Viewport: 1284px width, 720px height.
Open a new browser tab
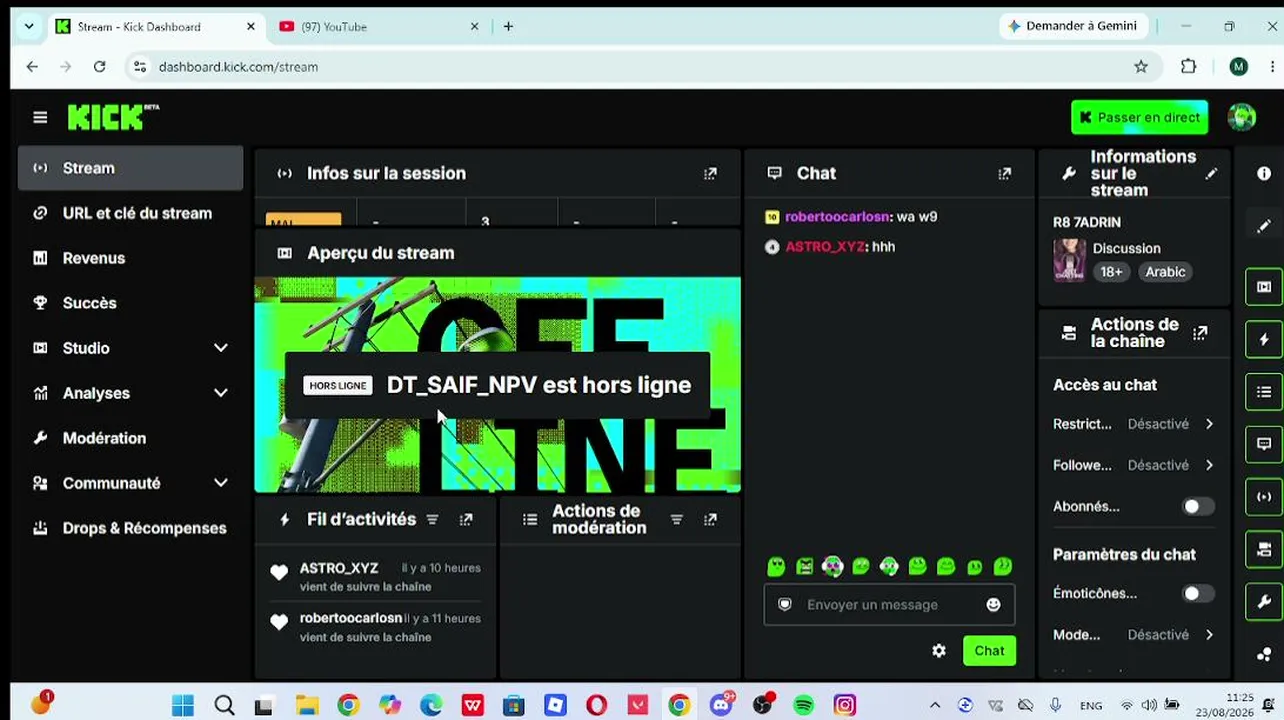[508, 27]
